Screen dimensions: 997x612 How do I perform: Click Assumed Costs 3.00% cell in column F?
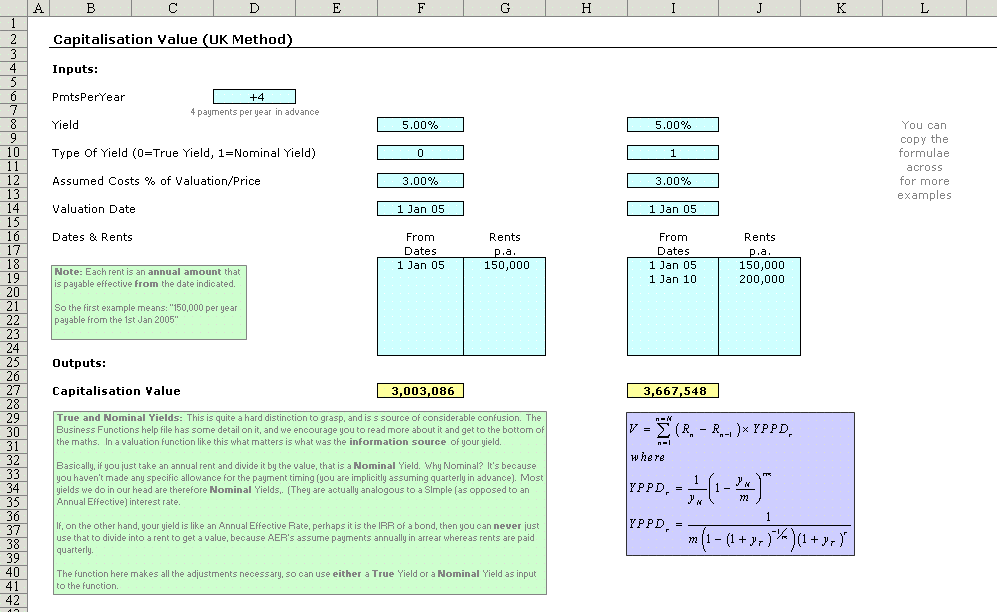pos(420,181)
